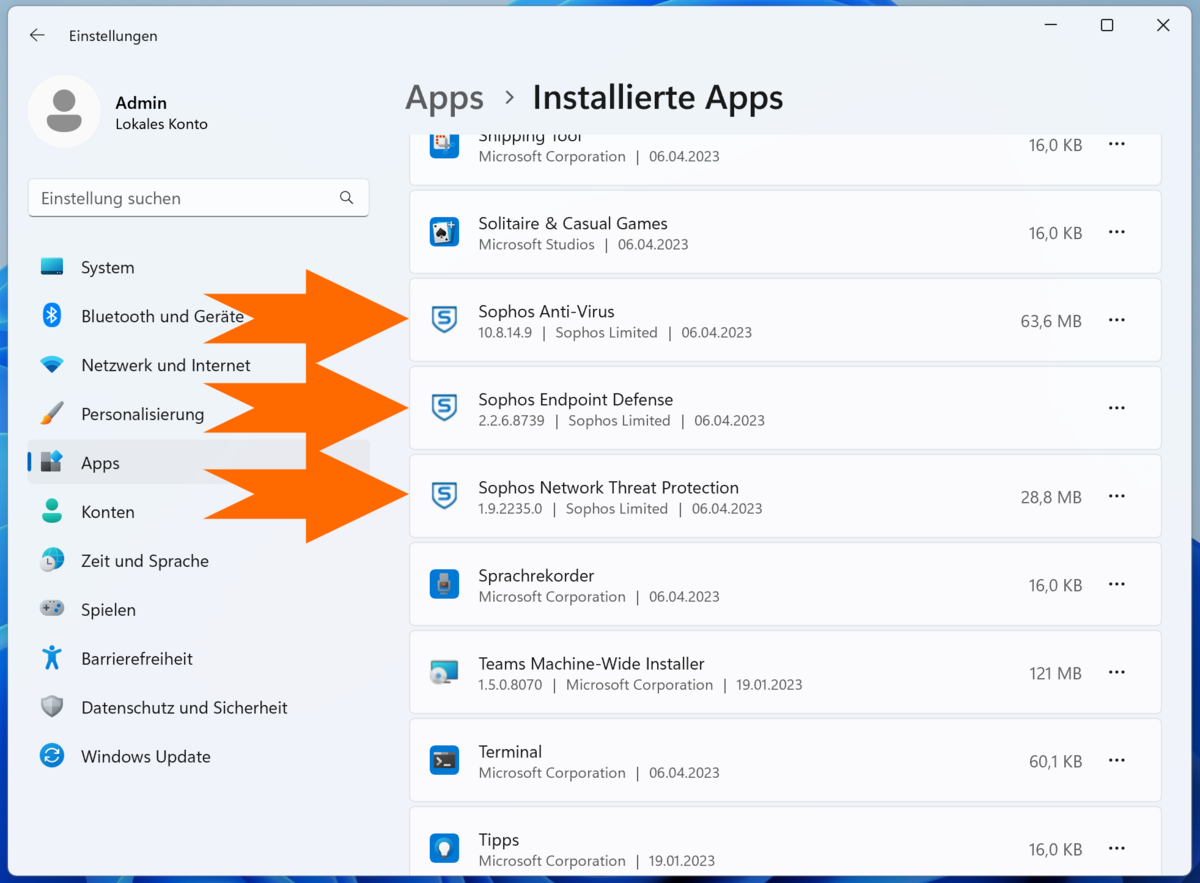The image size is (1200, 883).
Task: Click the Sprachrekorder app icon
Action: 444,584
